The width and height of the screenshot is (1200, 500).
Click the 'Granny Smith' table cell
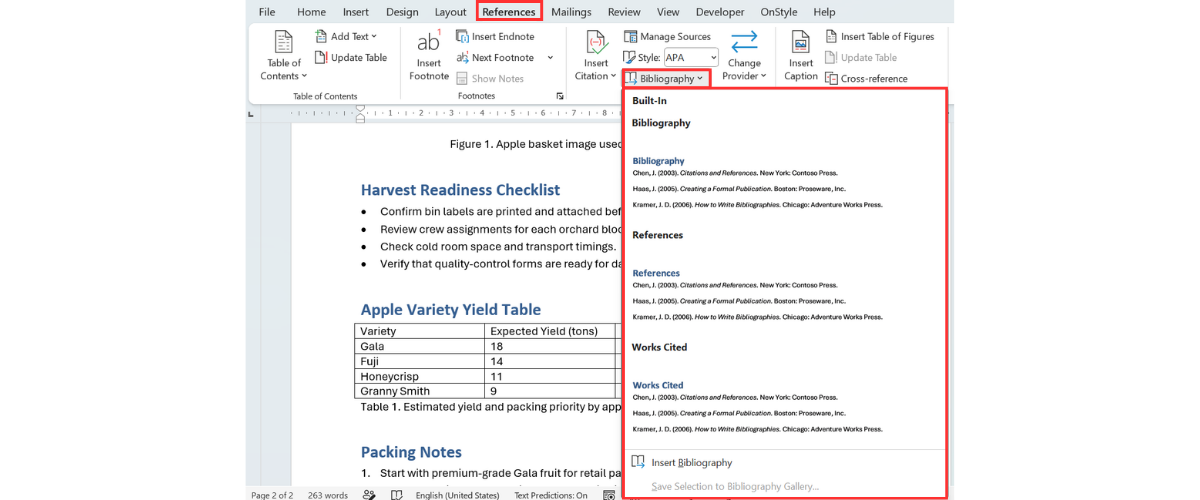pyautogui.click(x=420, y=391)
